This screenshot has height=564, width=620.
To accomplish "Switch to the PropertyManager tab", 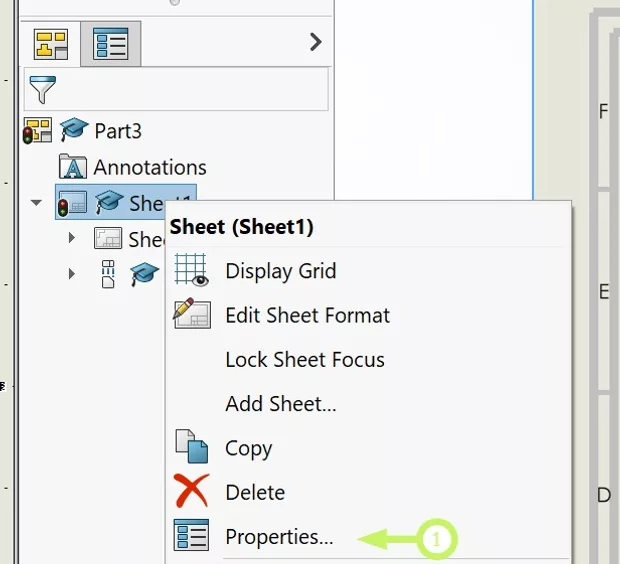I will [108, 43].
